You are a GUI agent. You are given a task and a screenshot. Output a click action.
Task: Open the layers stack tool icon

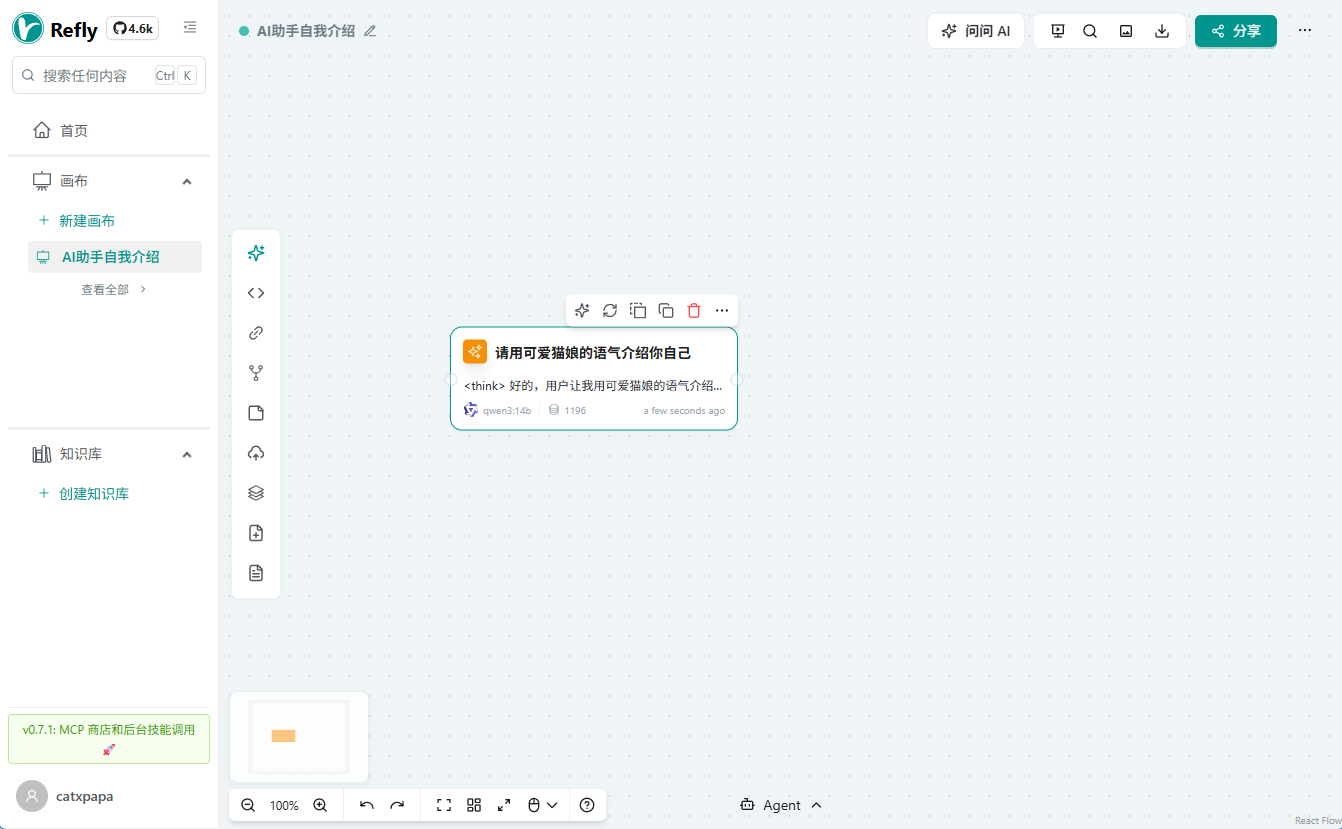point(256,493)
